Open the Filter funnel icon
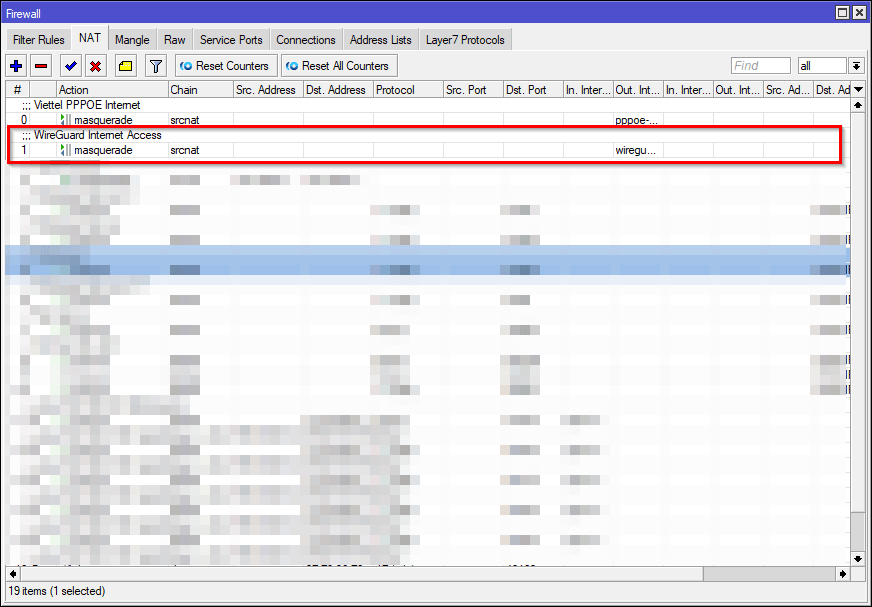This screenshot has width=872, height=607. (155, 66)
